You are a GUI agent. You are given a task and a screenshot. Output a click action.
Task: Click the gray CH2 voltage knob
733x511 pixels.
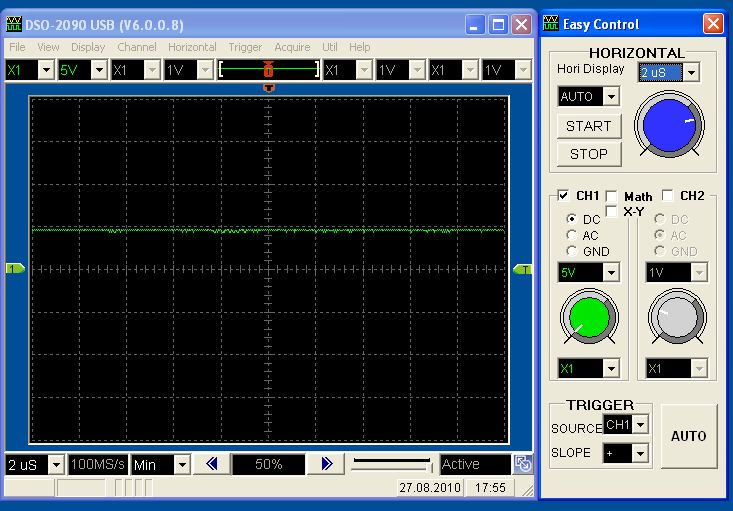click(x=676, y=318)
